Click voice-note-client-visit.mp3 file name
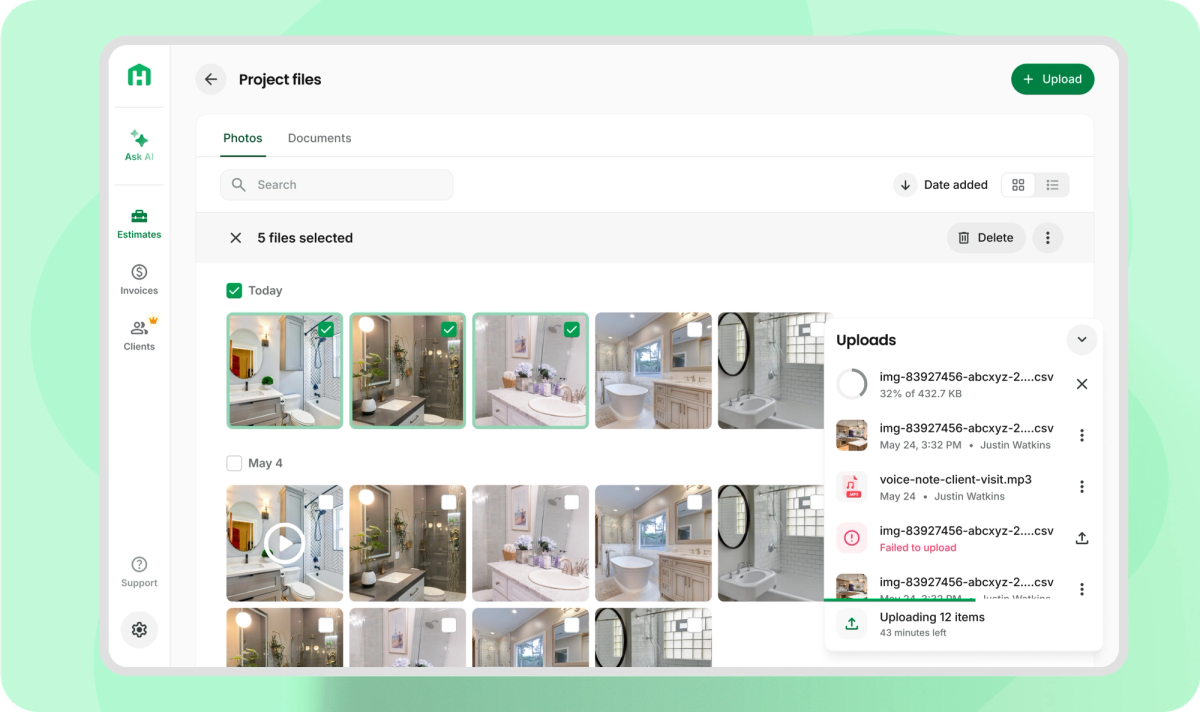This screenshot has height=712, width=1200. point(955,479)
